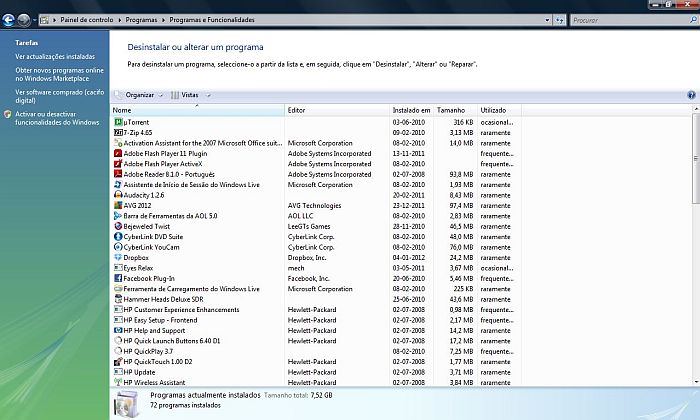Select the Bejeweled Twist icon

pos(117,226)
